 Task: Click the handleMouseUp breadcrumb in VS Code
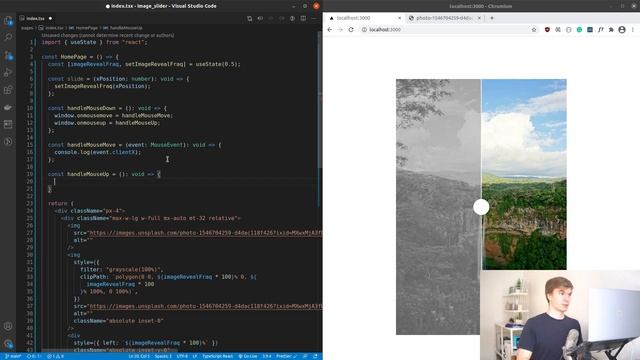[x=126, y=28]
